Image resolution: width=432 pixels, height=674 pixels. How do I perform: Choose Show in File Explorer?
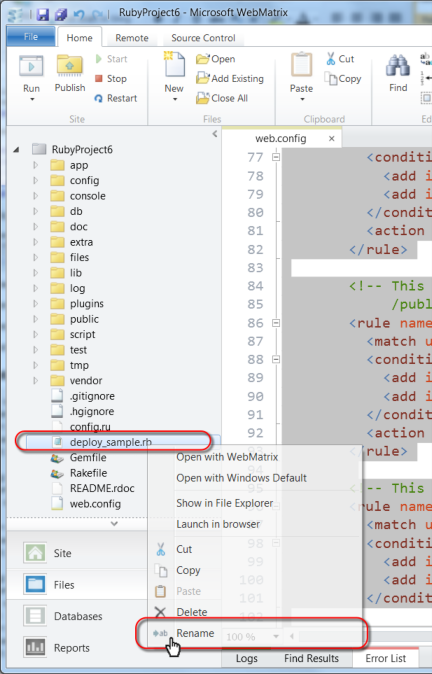[224, 503]
